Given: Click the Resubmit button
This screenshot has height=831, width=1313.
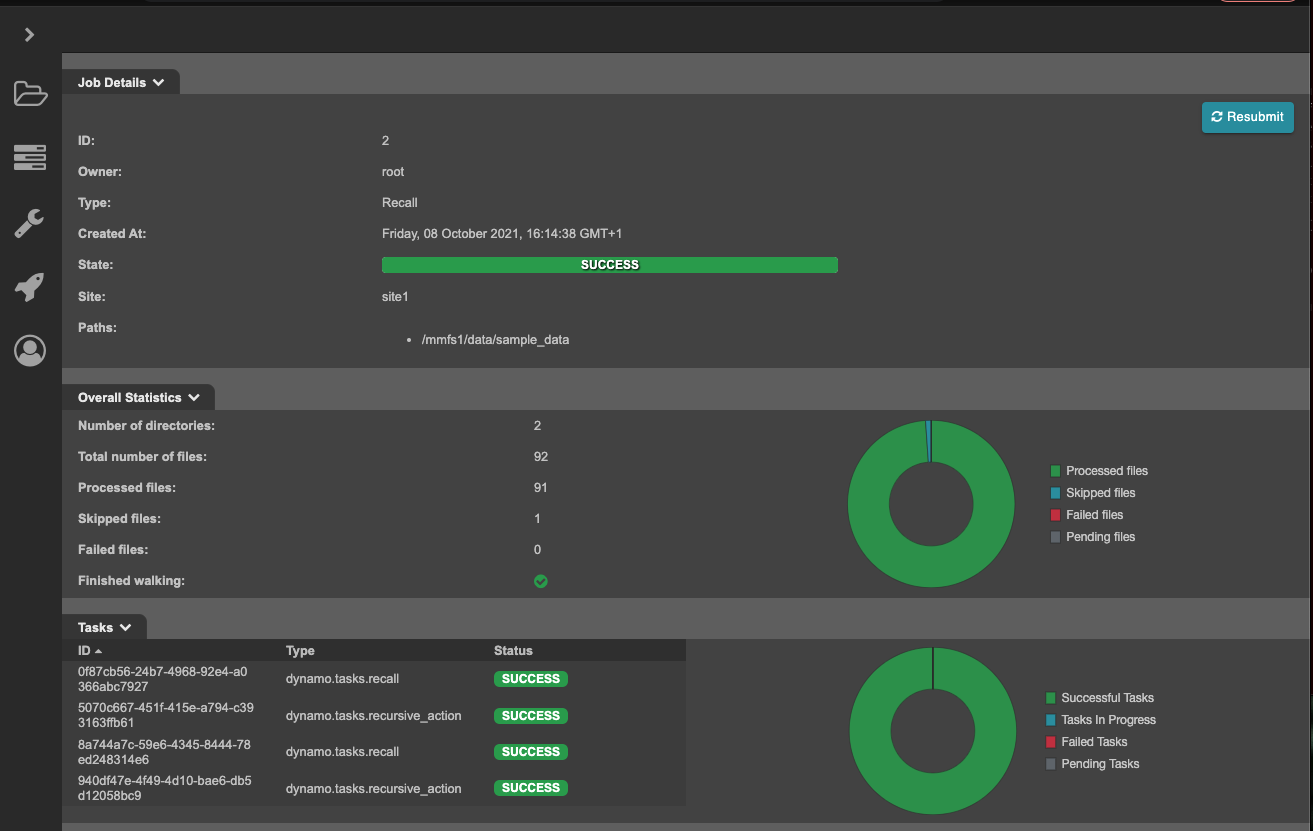Looking at the screenshot, I should click(1247, 117).
